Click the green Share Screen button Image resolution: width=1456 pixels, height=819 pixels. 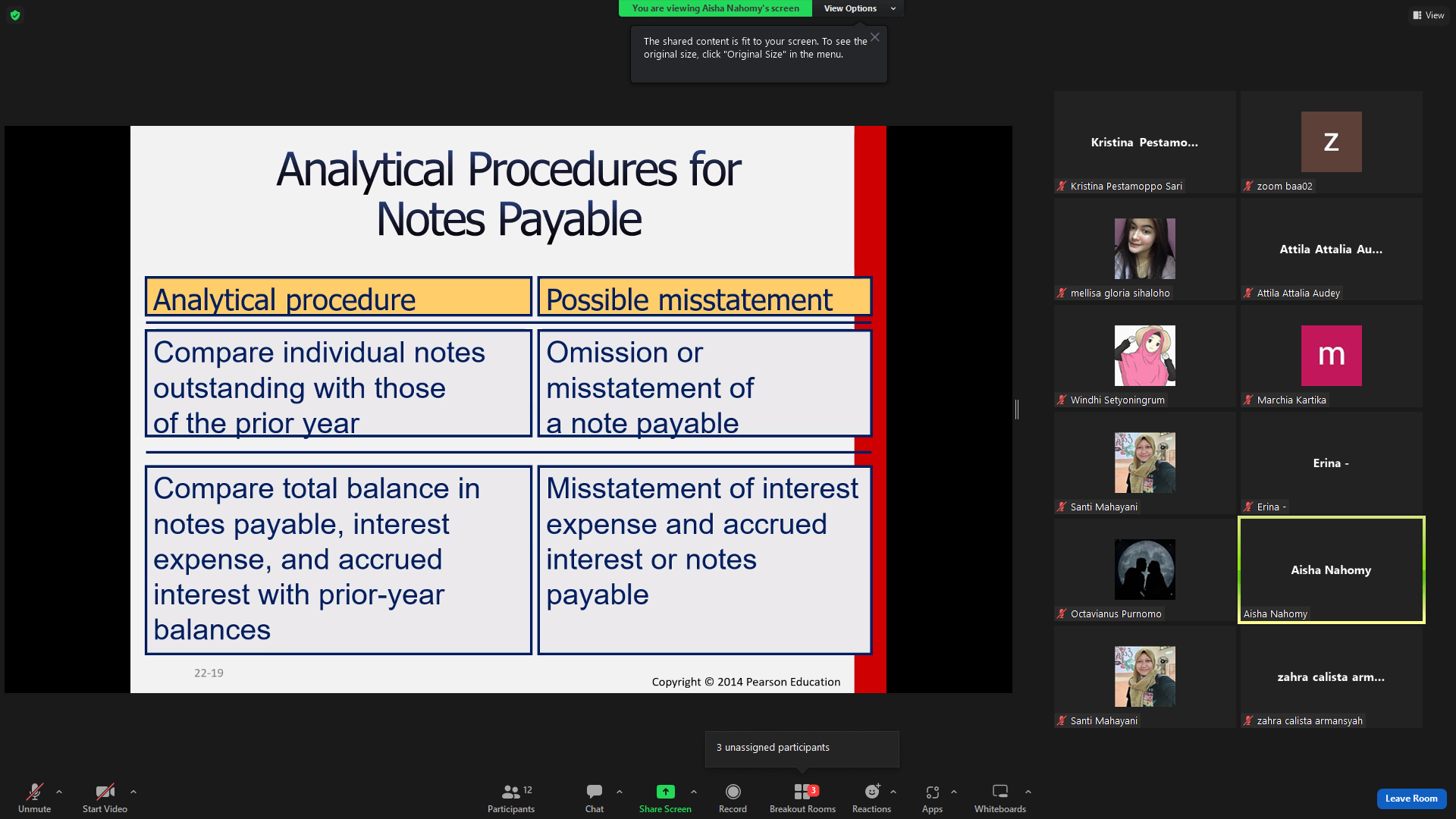(665, 798)
